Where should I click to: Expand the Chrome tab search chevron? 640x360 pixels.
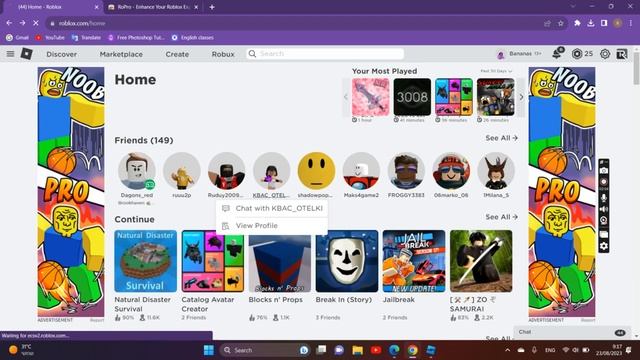point(573,7)
